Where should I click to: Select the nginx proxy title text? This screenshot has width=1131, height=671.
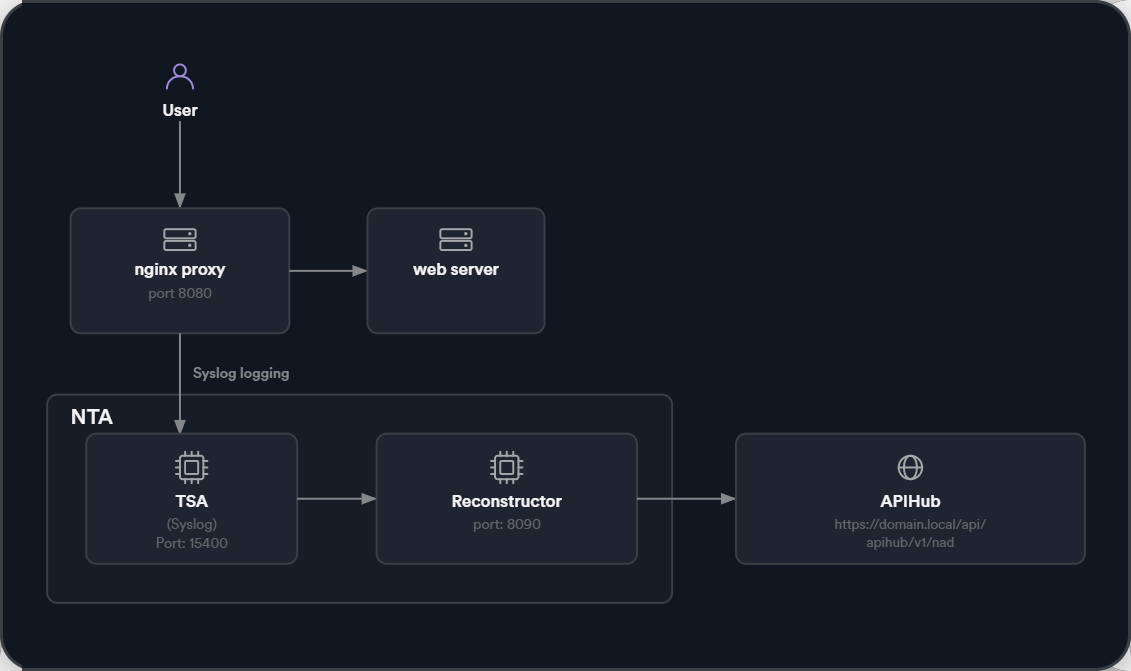[x=180, y=270]
